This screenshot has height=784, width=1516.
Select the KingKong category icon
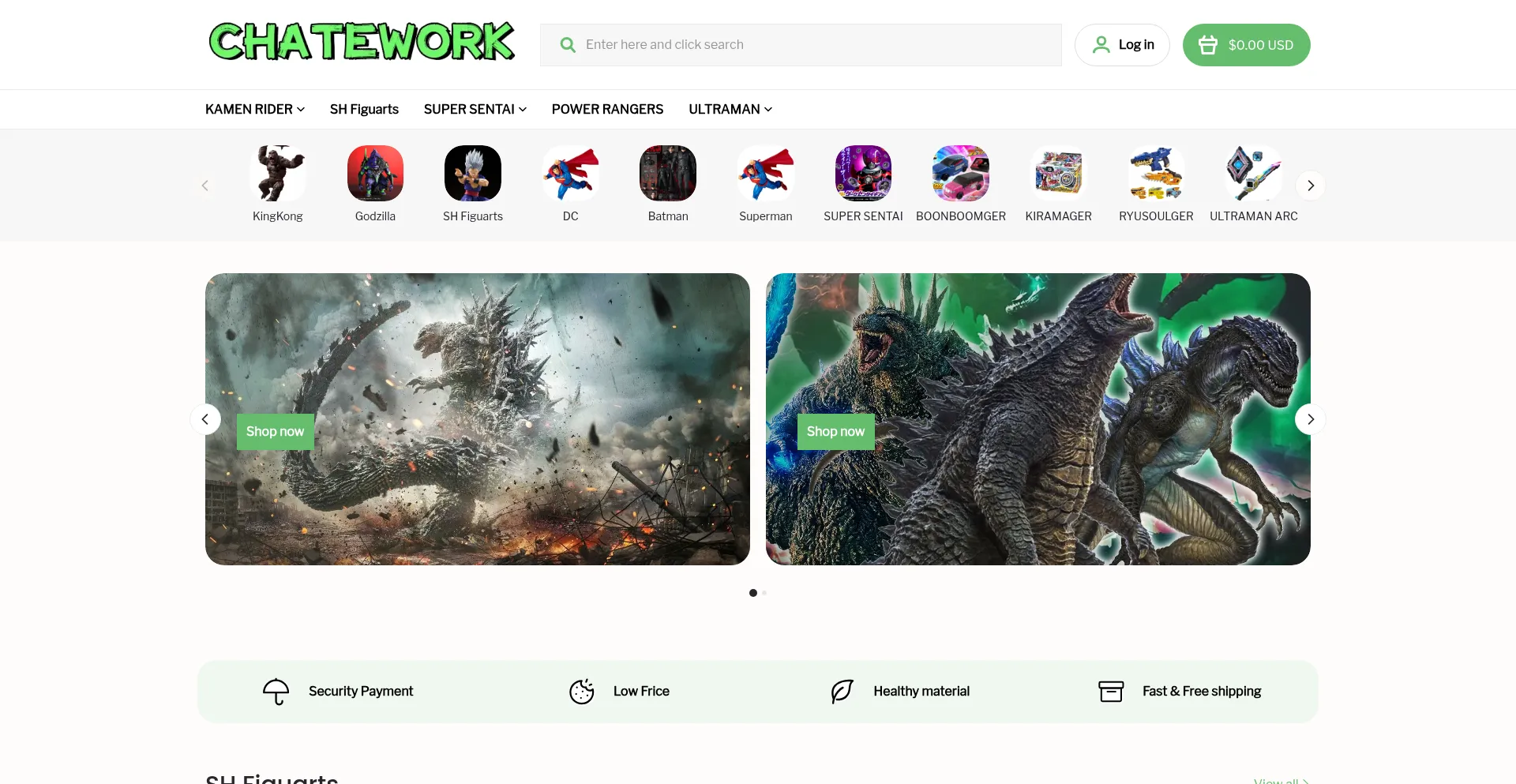pos(278,174)
